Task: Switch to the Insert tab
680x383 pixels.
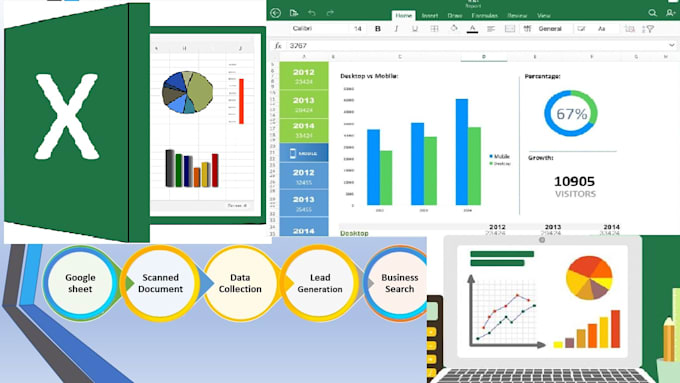Action: [x=430, y=16]
